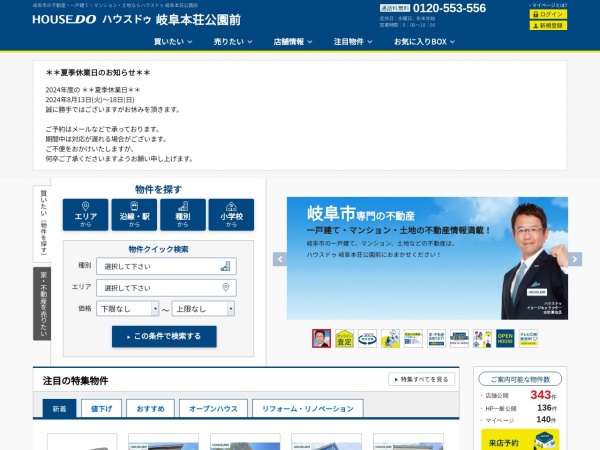Click ハウスドゥ 岐阜本荘公園前 title
The width and height of the screenshot is (600, 450).
click(x=171, y=20)
